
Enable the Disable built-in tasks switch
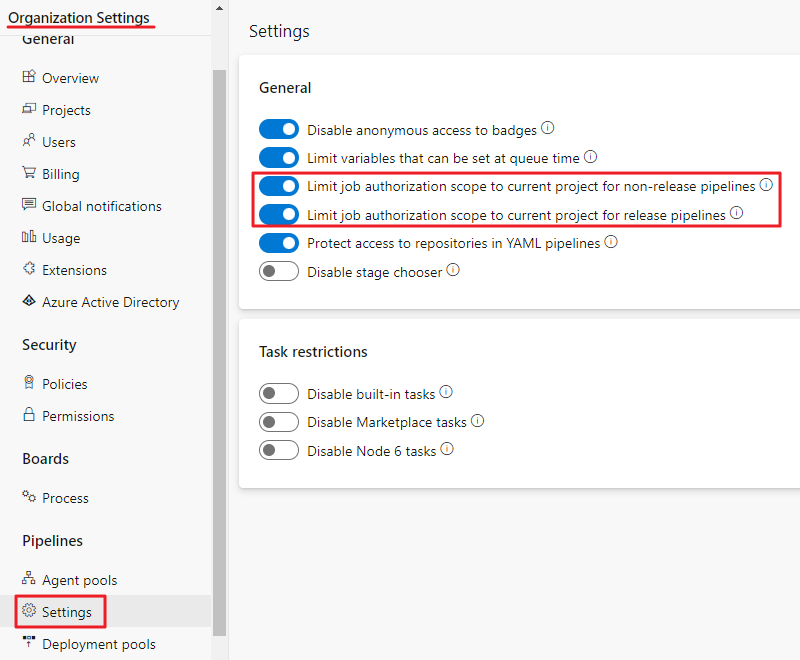point(279,394)
